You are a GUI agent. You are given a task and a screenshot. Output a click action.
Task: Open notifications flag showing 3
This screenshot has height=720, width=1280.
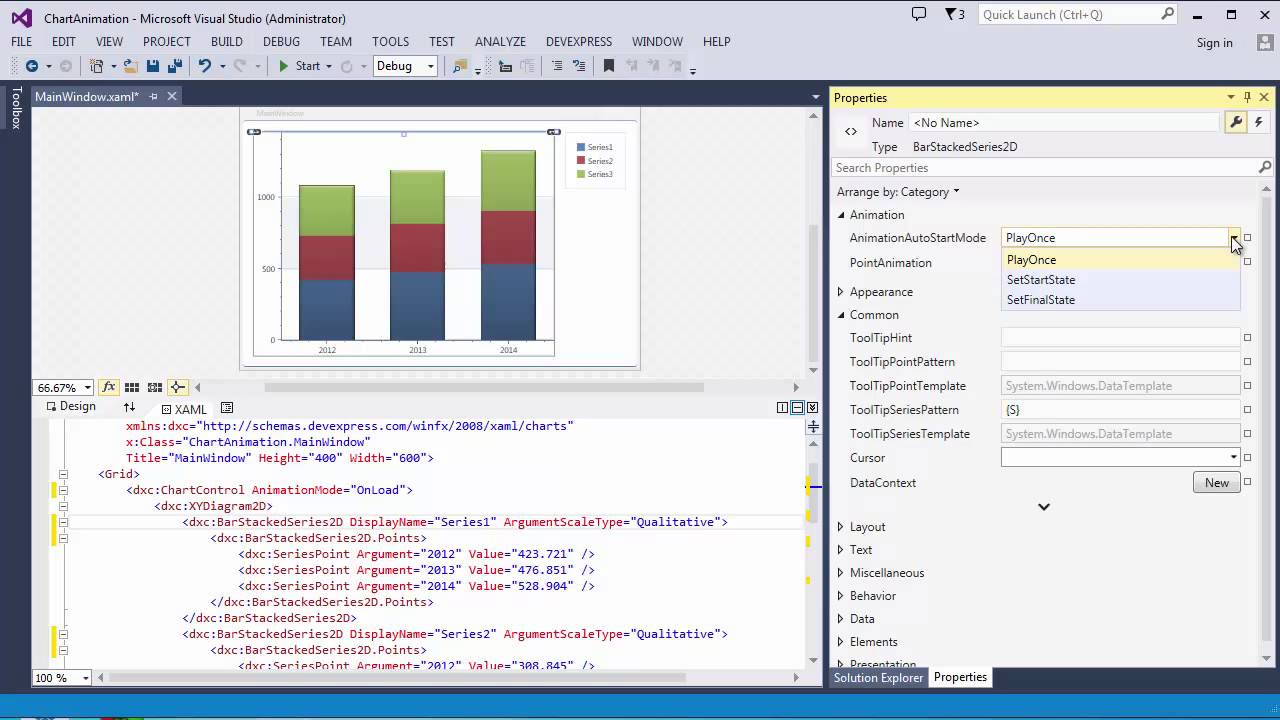click(955, 14)
